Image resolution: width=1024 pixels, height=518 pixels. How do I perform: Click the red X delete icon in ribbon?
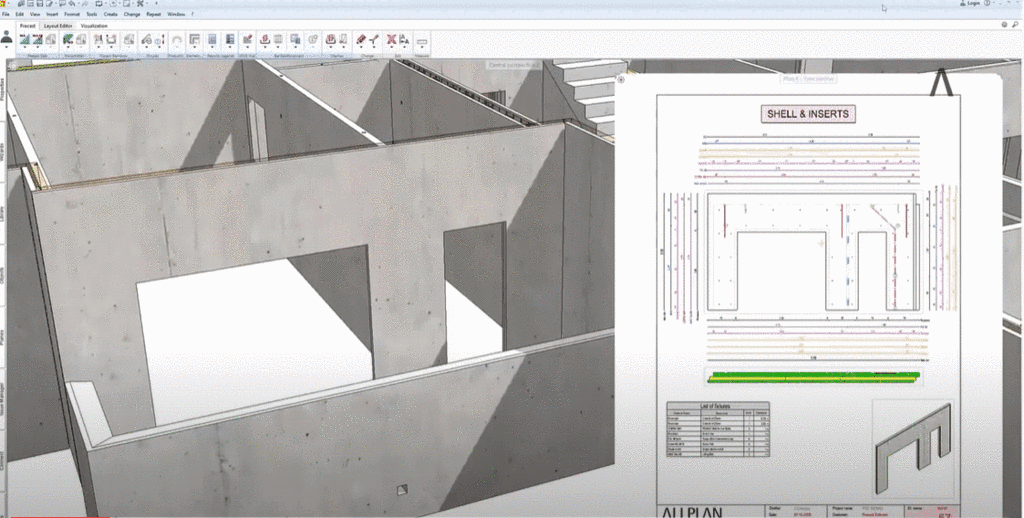(x=391, y=39)
